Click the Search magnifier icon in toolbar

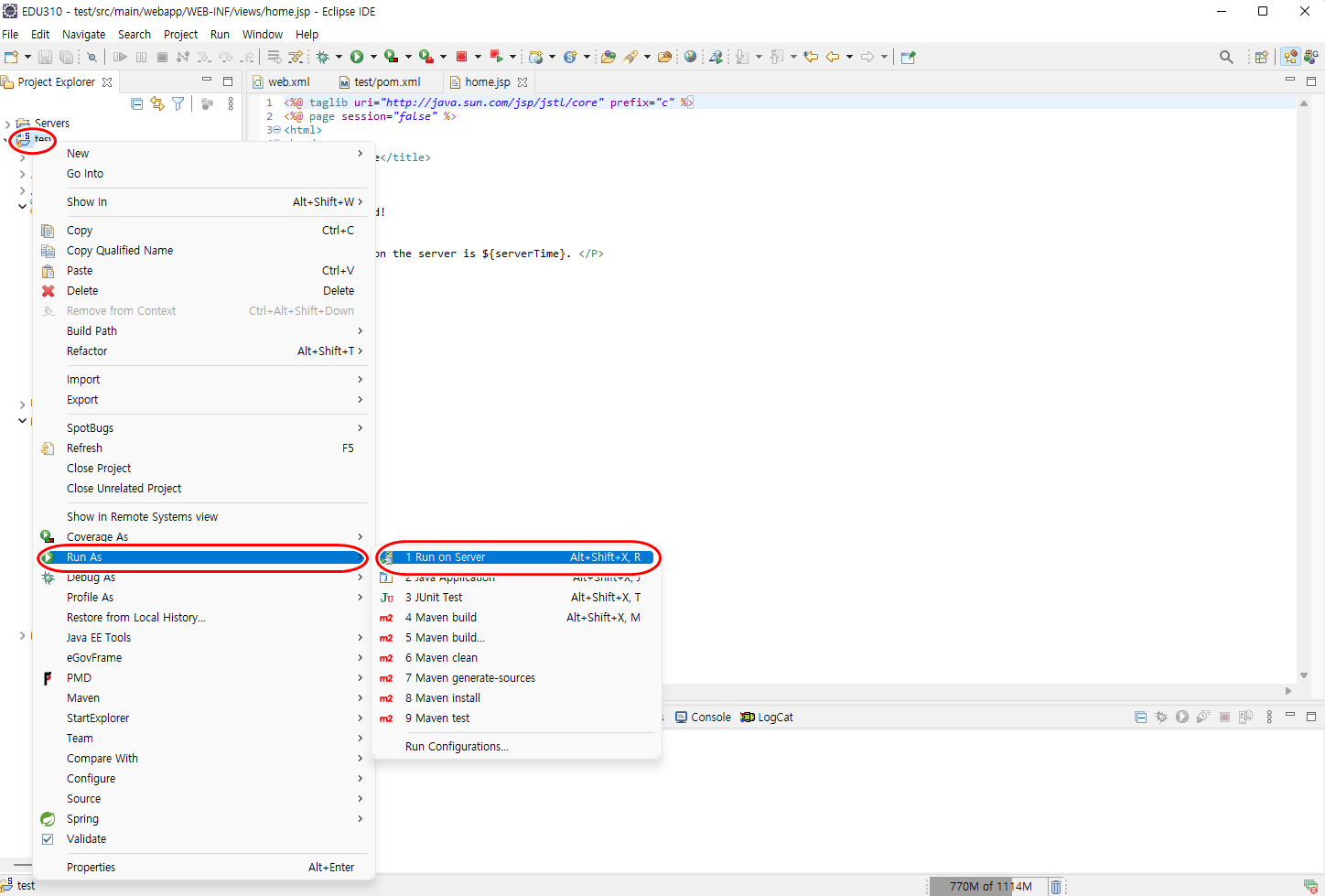pyautogui.click(x=1226, y=57)
